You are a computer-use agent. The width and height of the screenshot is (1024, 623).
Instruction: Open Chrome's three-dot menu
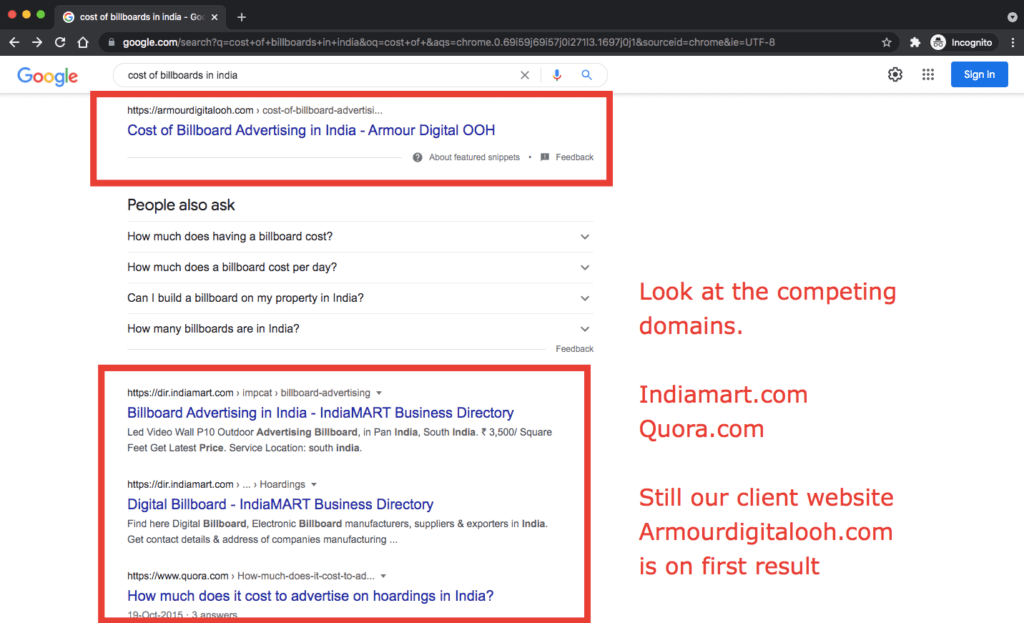(x=1013, y=42)
